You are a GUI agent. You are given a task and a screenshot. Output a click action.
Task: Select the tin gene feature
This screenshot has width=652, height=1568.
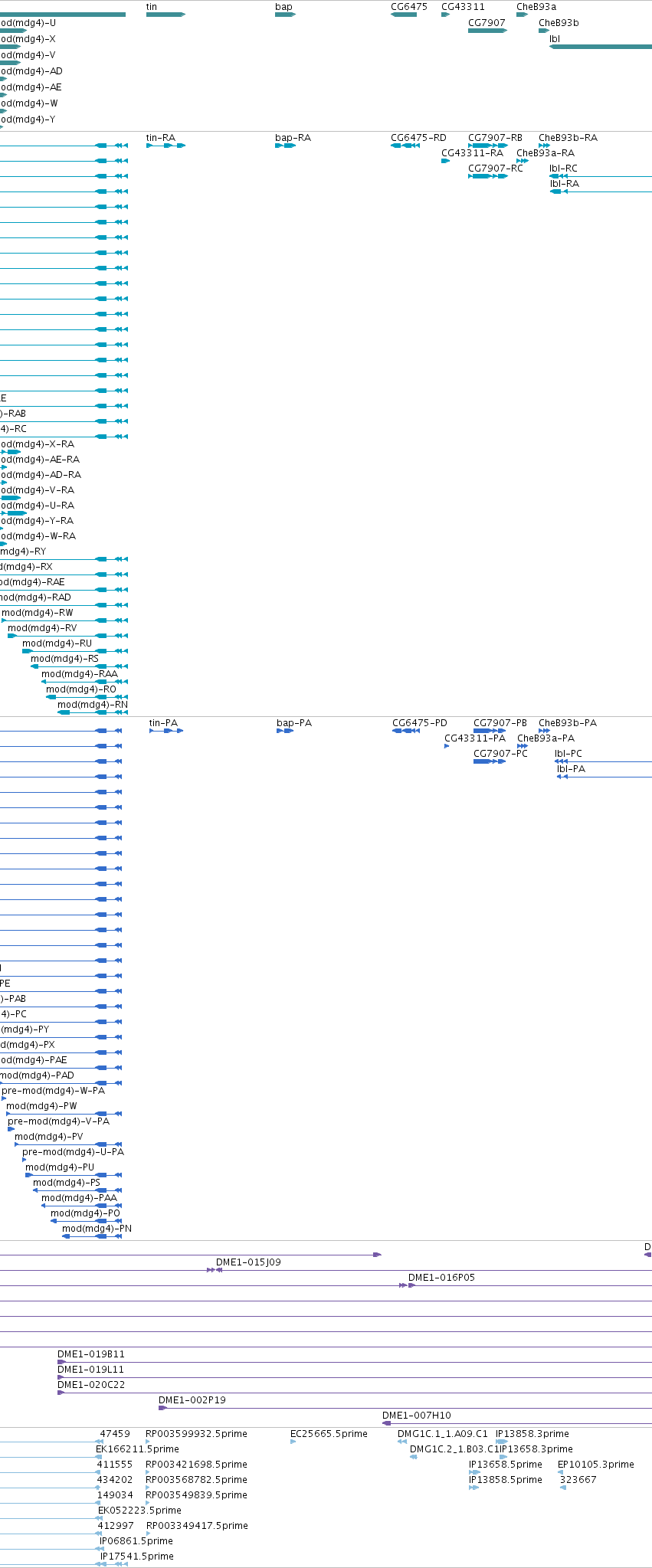point(165,15)
